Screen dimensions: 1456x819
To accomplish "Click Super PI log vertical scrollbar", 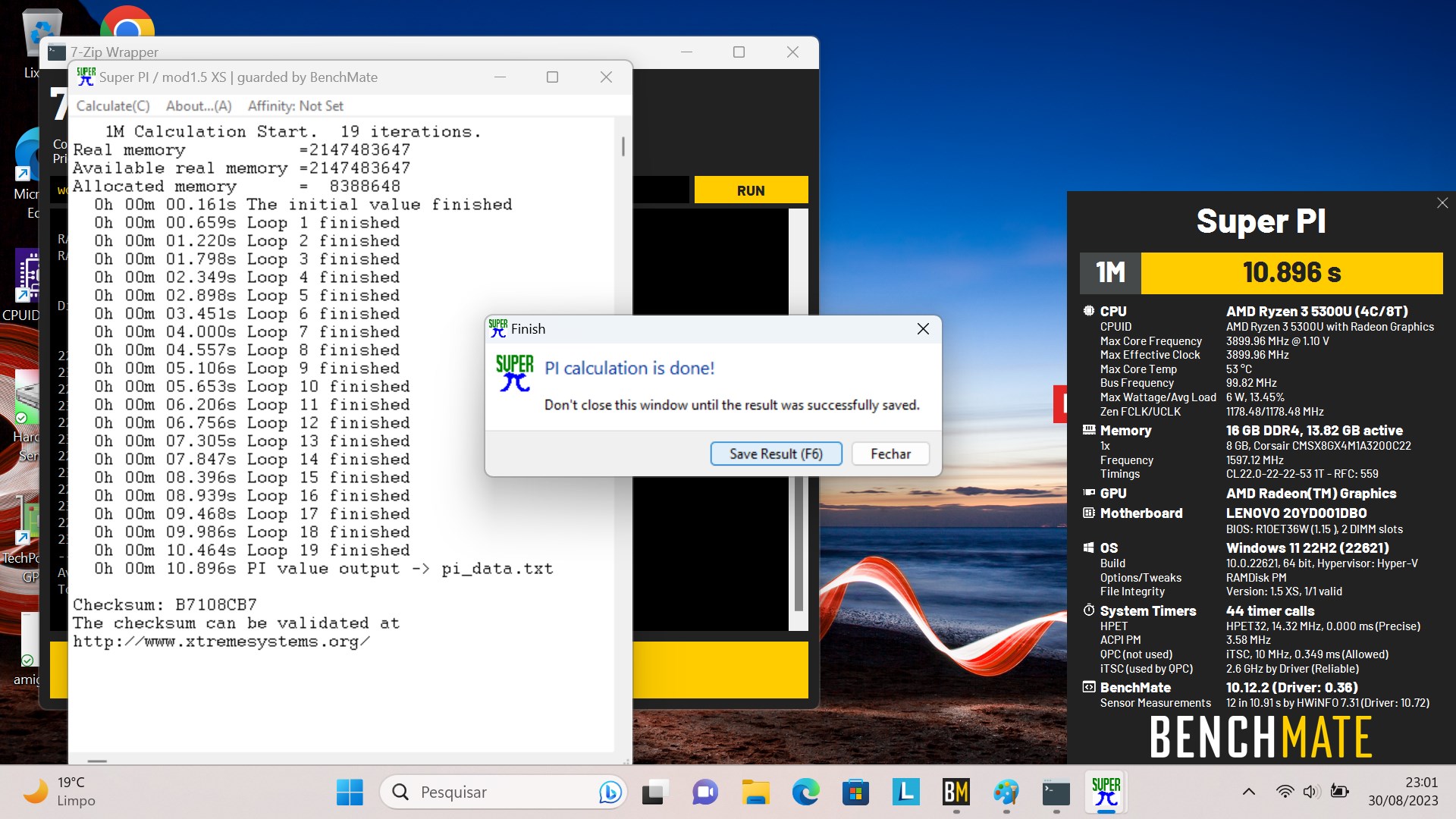I will click(623, 148).
